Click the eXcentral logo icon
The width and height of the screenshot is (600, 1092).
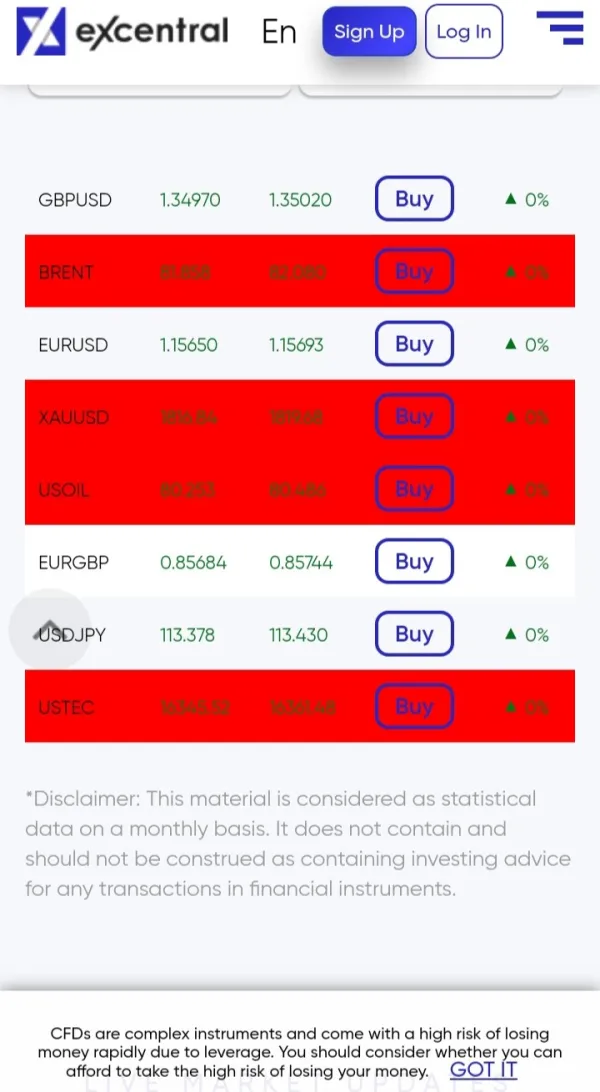(x=40, y=31)
